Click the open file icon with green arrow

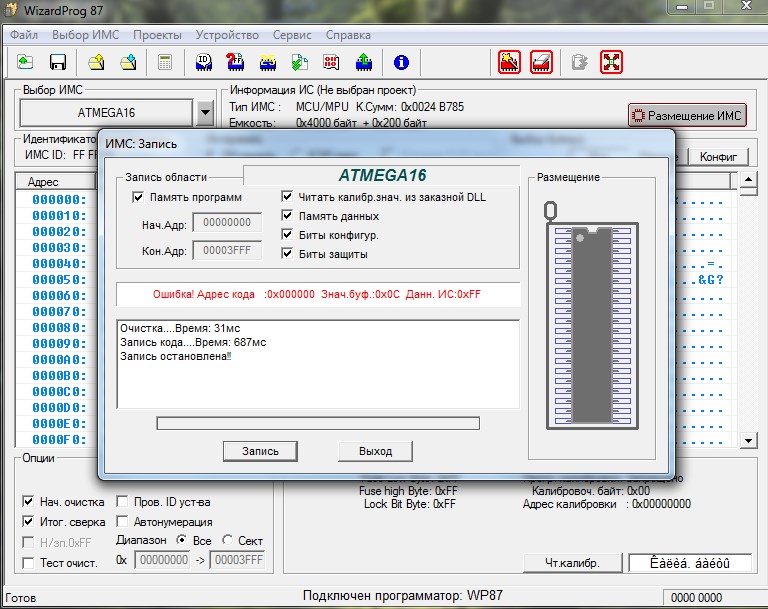pos(25,62)
